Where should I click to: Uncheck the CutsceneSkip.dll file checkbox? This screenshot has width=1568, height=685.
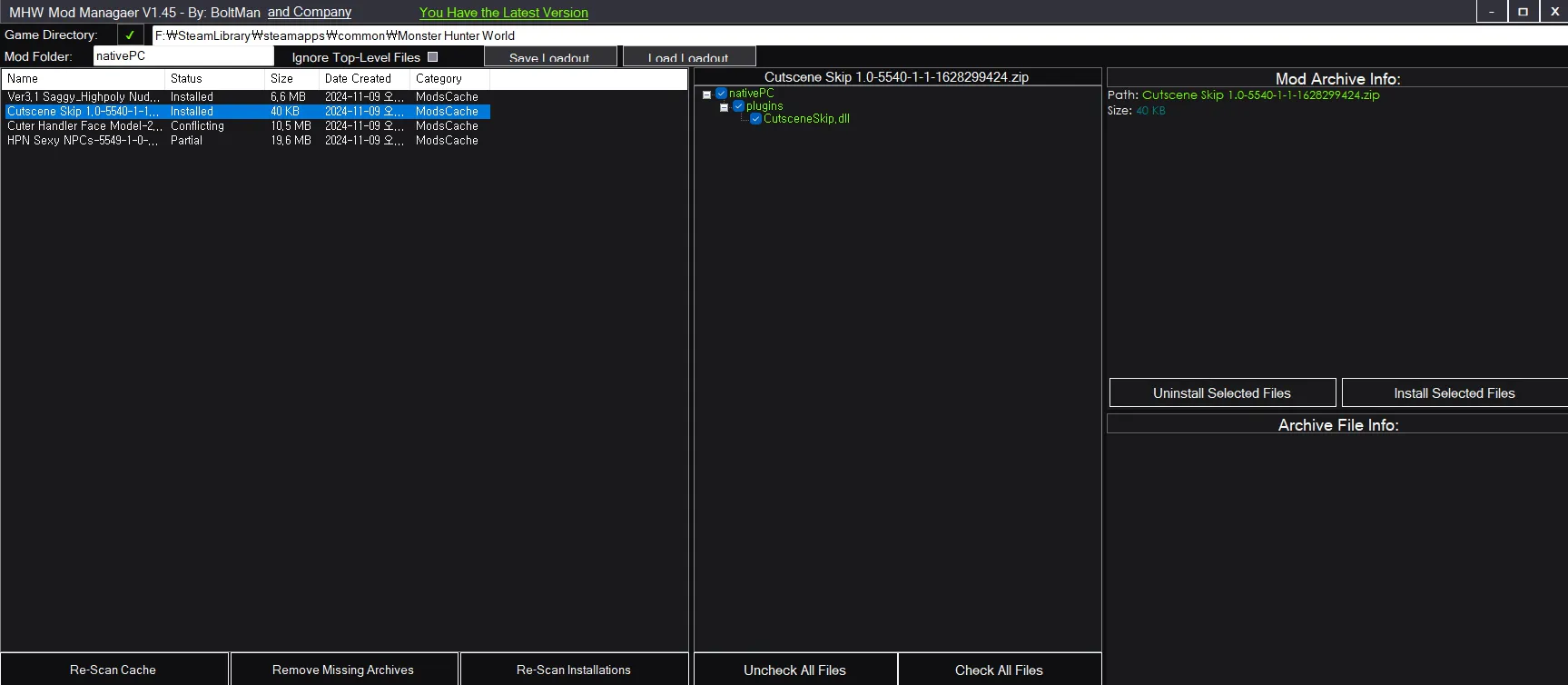[755, 119]
